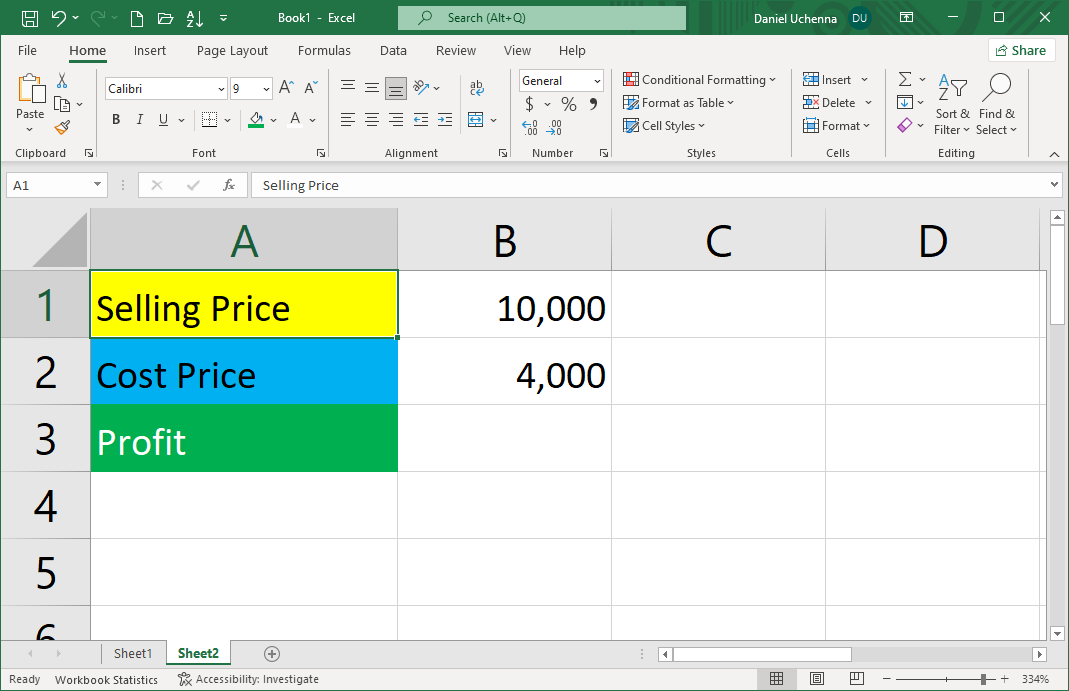Click the Font Color swatch
The width and height of the screenshot is (1069, 691).
tap(295, 119)
